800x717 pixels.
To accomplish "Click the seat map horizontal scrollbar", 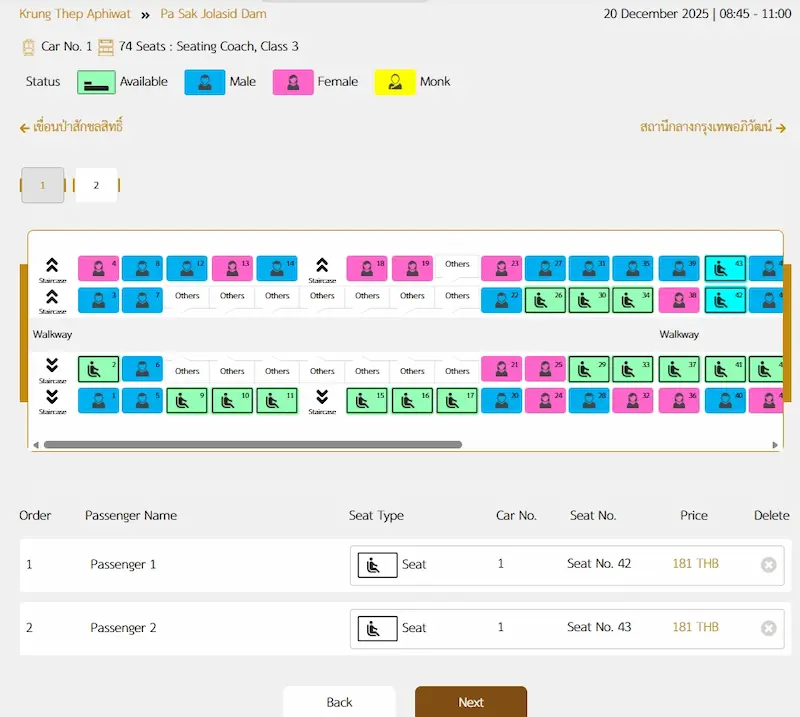I will [252, 444].
